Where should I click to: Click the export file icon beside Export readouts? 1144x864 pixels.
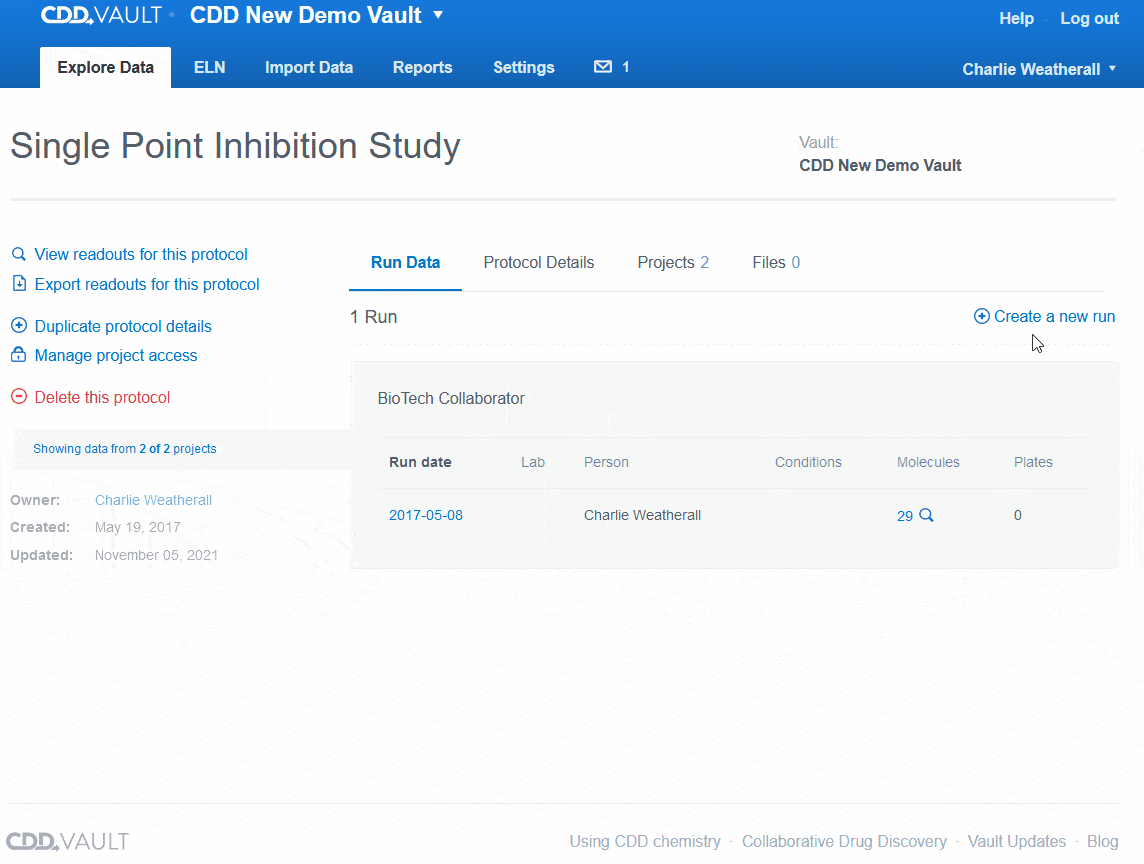click(x=19, y=284)
